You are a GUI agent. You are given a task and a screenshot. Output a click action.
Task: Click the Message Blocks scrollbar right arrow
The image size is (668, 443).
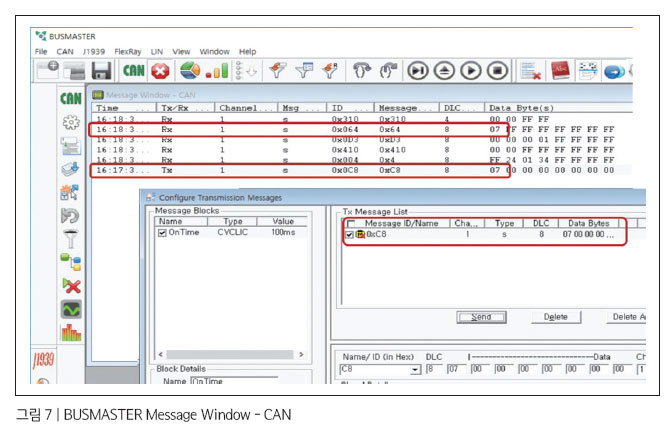tap(301, 354)
